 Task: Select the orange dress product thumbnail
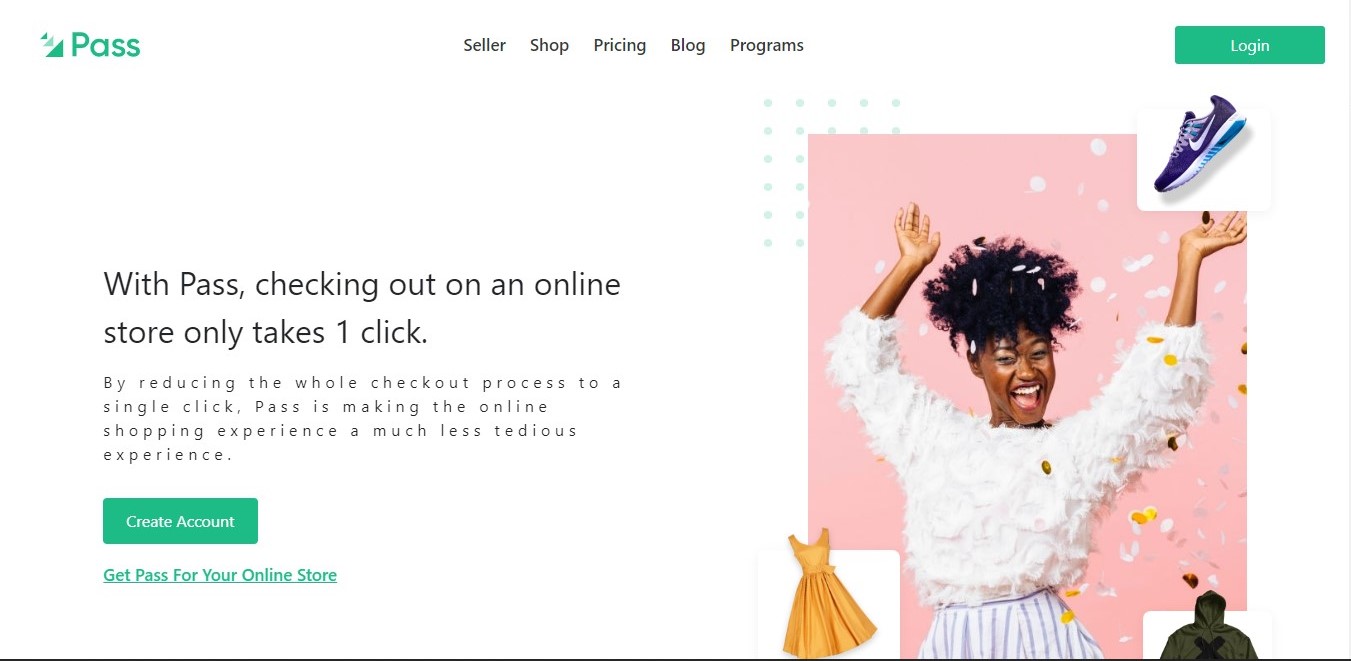pyautogui.click(x=829, y=603)
